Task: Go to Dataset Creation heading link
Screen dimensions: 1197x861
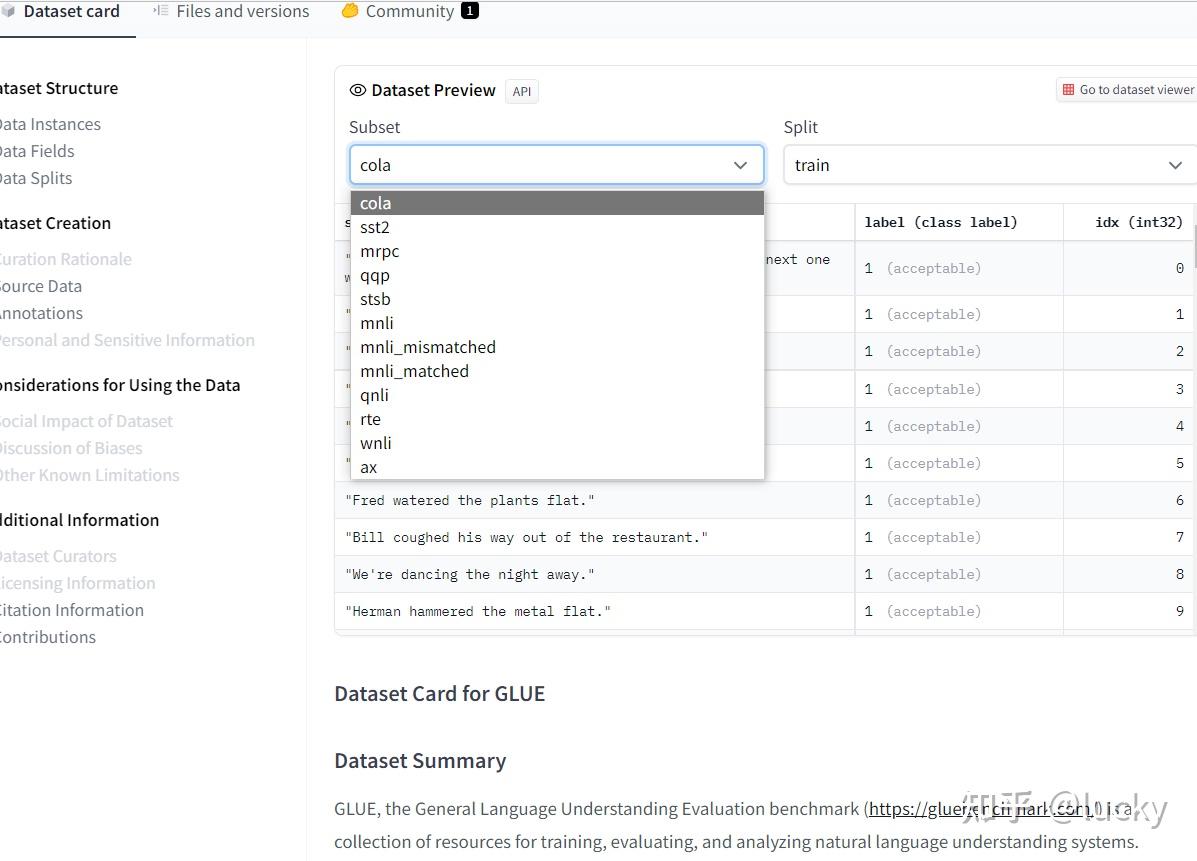Action: [x=55, y=224]
